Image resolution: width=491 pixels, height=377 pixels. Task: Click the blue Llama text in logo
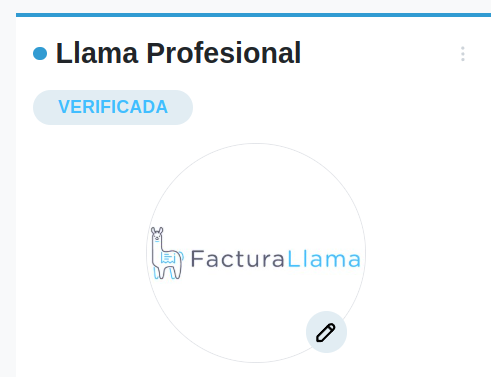tap(324, 259)
